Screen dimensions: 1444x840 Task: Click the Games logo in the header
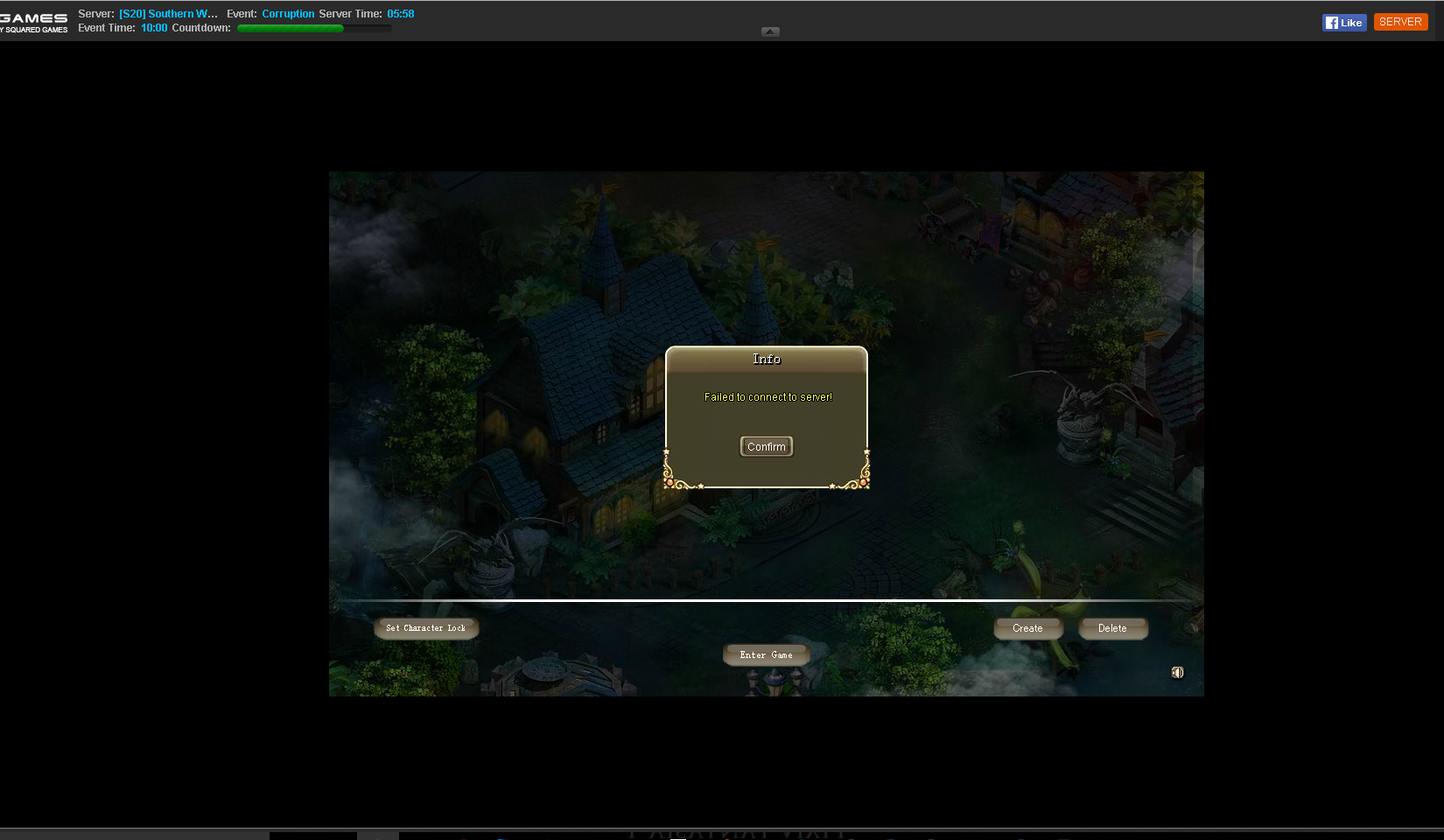coord(33,22)
